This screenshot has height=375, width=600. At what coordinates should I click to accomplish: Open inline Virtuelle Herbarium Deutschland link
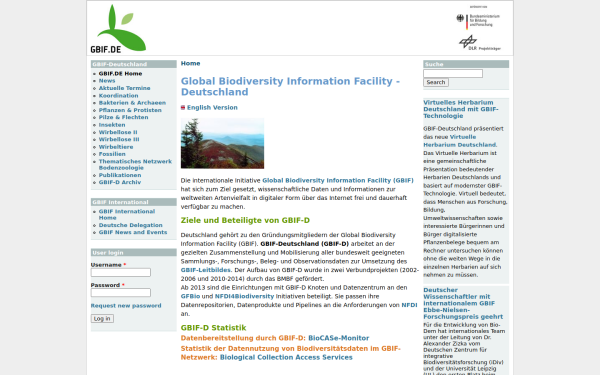460,141
